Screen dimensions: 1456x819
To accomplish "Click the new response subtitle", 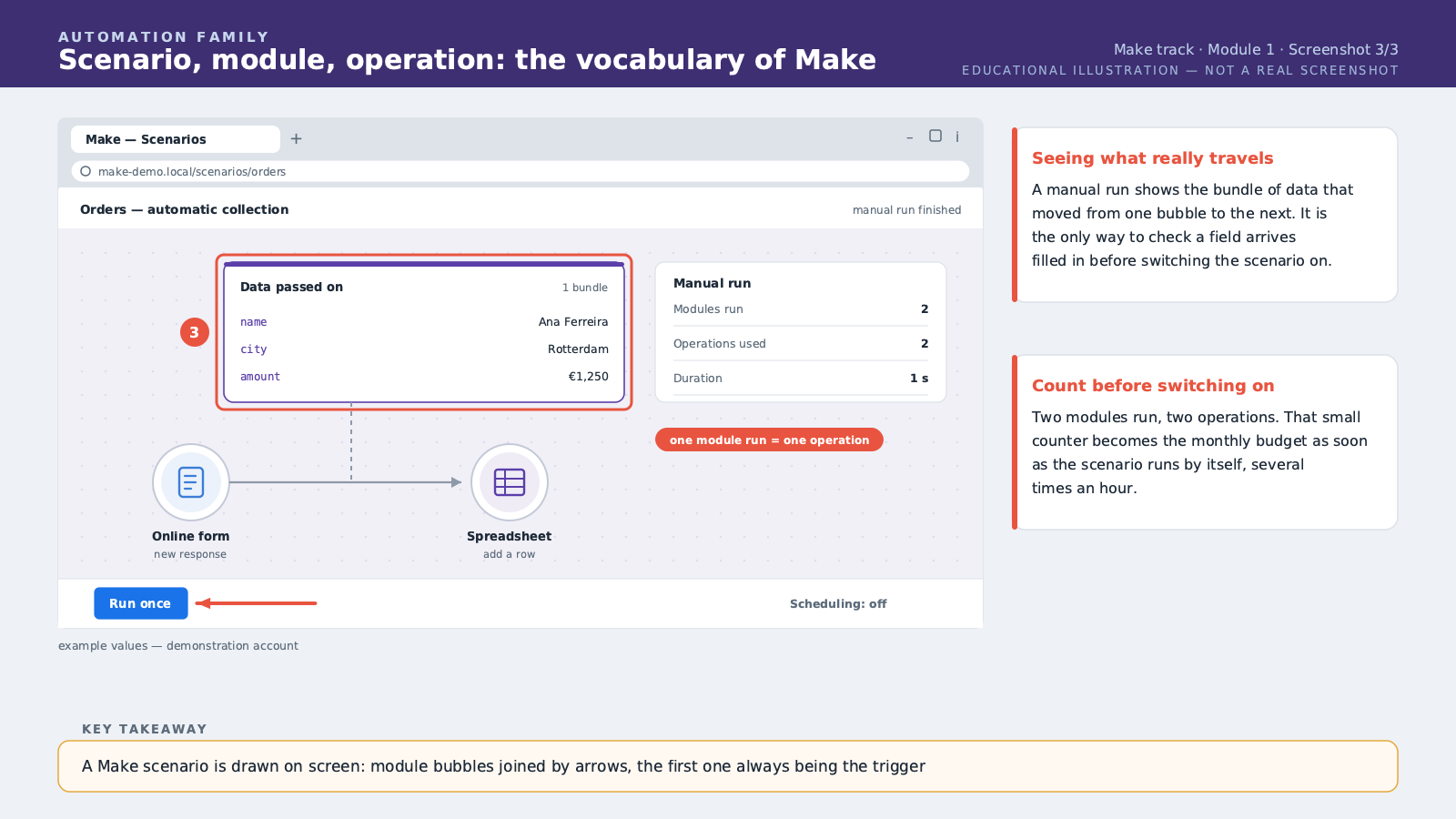I will (x=190, y=554).
